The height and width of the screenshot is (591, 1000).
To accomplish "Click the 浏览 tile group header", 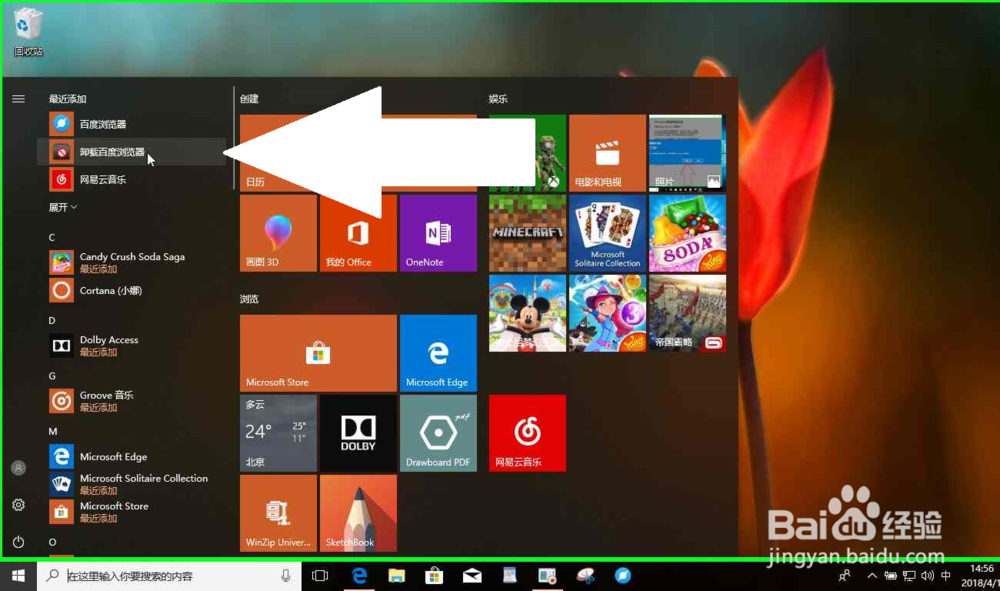I will tap(249, 299).
